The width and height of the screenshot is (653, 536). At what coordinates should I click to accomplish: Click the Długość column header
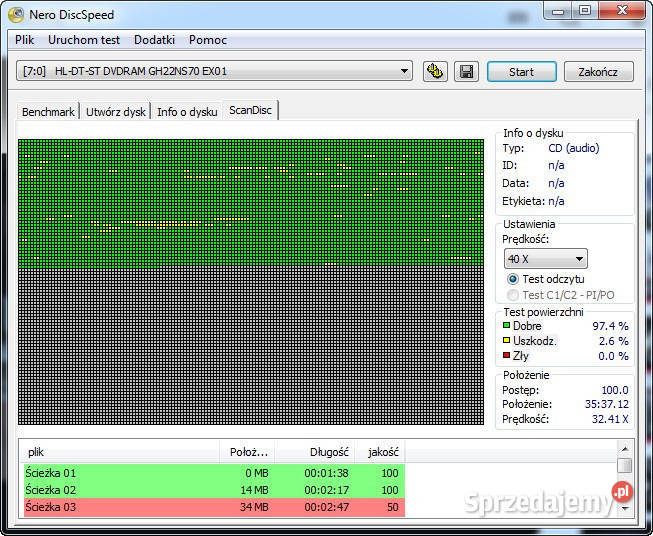point(315,452)
